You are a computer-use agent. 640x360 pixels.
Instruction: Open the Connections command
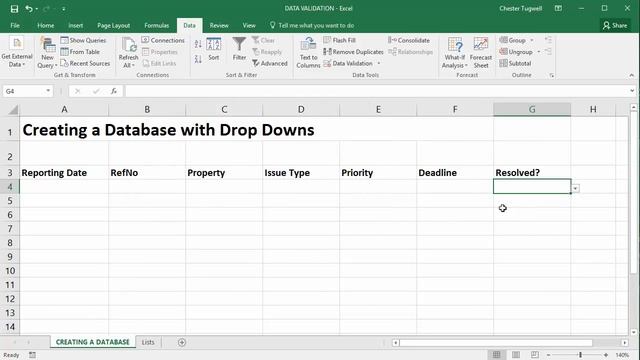(x=163, y=40)
